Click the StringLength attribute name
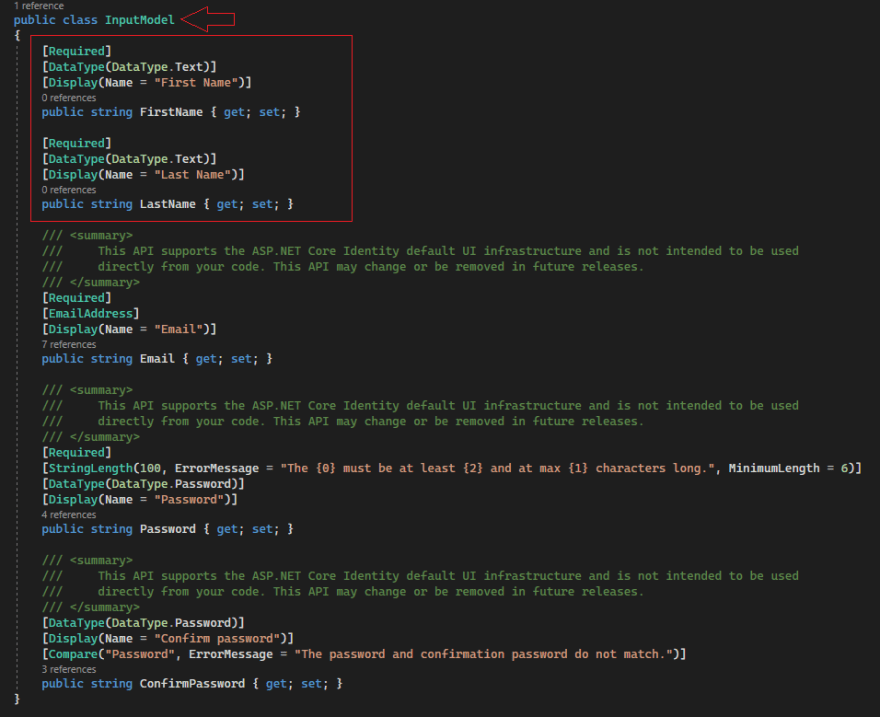This screenshot has height=717, width=880. pos(90,468)
